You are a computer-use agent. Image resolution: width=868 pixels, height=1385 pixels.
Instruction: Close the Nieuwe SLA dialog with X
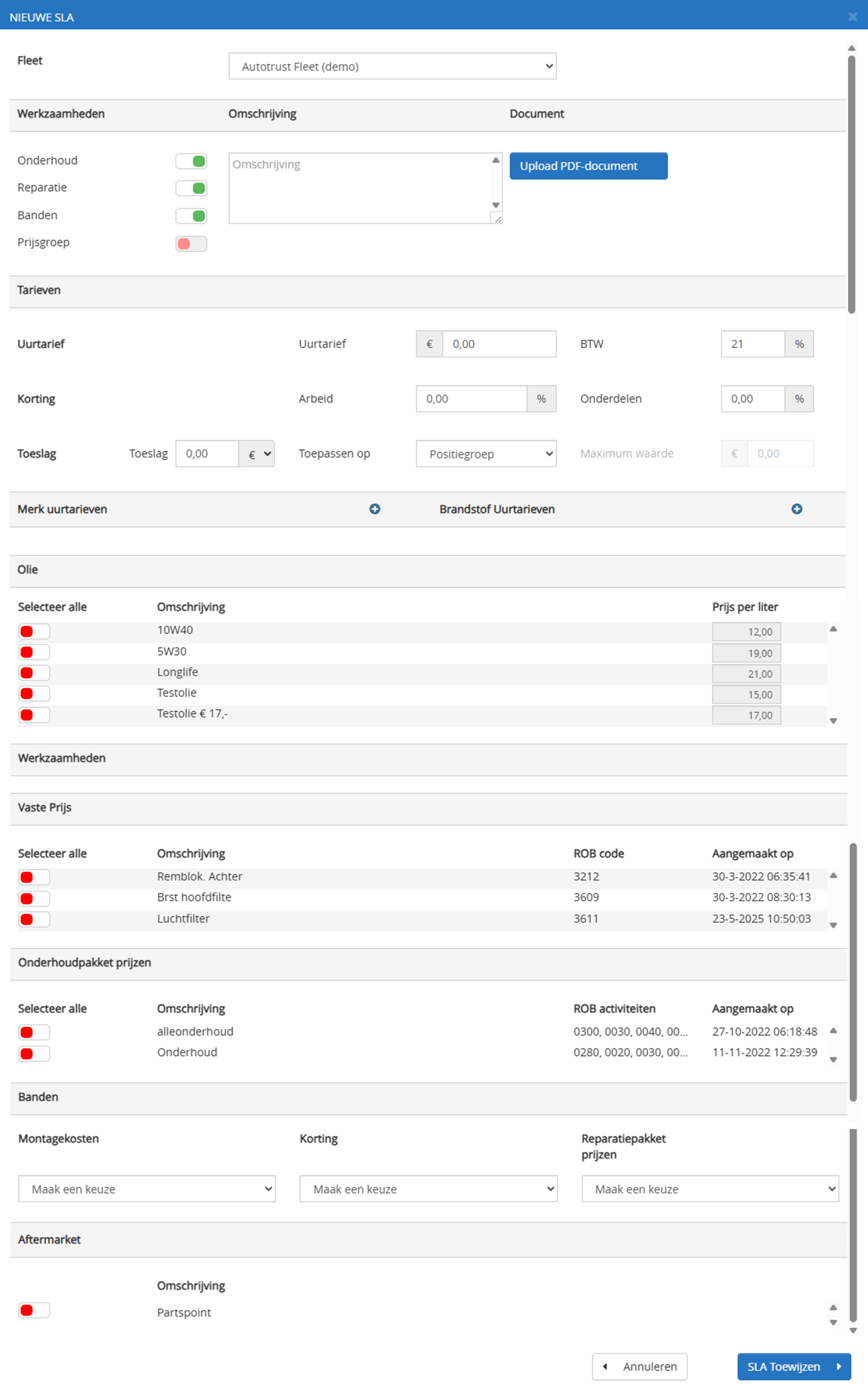pyautogui.click(x=852, y=17)
